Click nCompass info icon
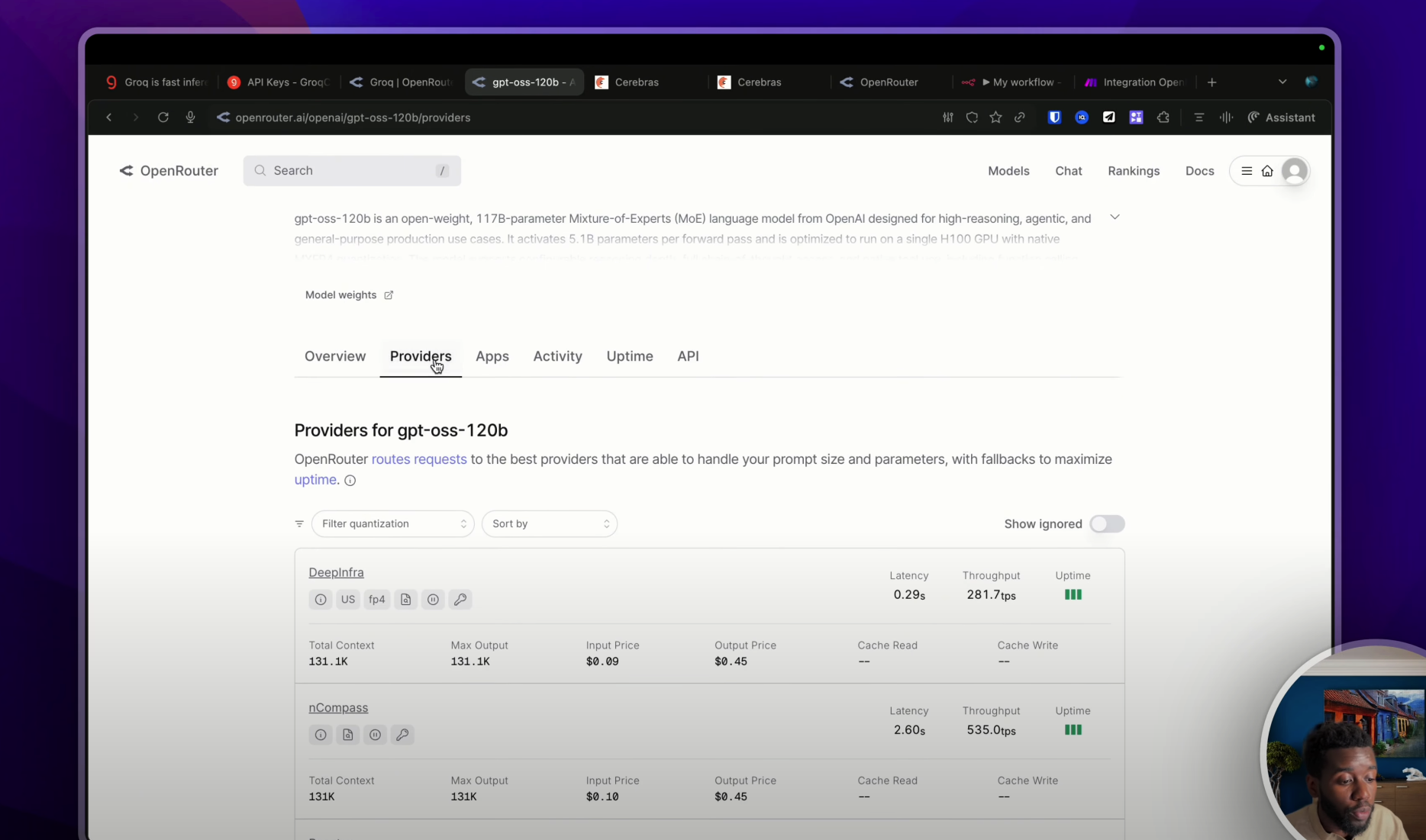The height and width of the screenshot is (840, 1426). pos(321,735)
